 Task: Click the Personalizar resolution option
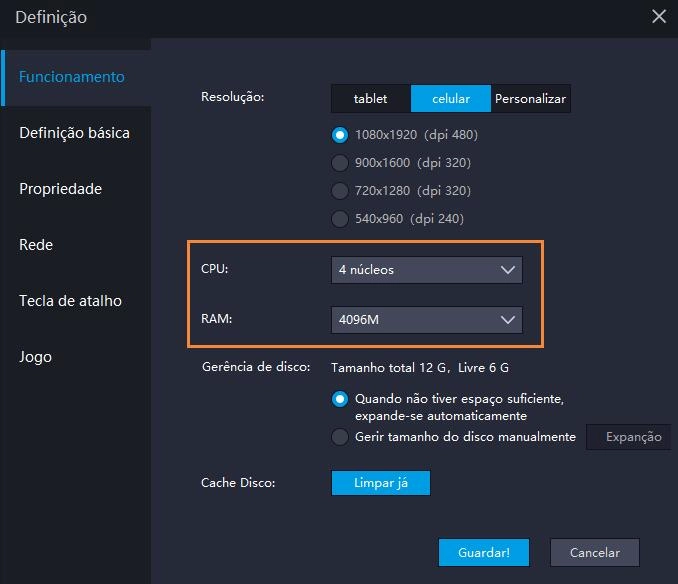click(530, 99)
